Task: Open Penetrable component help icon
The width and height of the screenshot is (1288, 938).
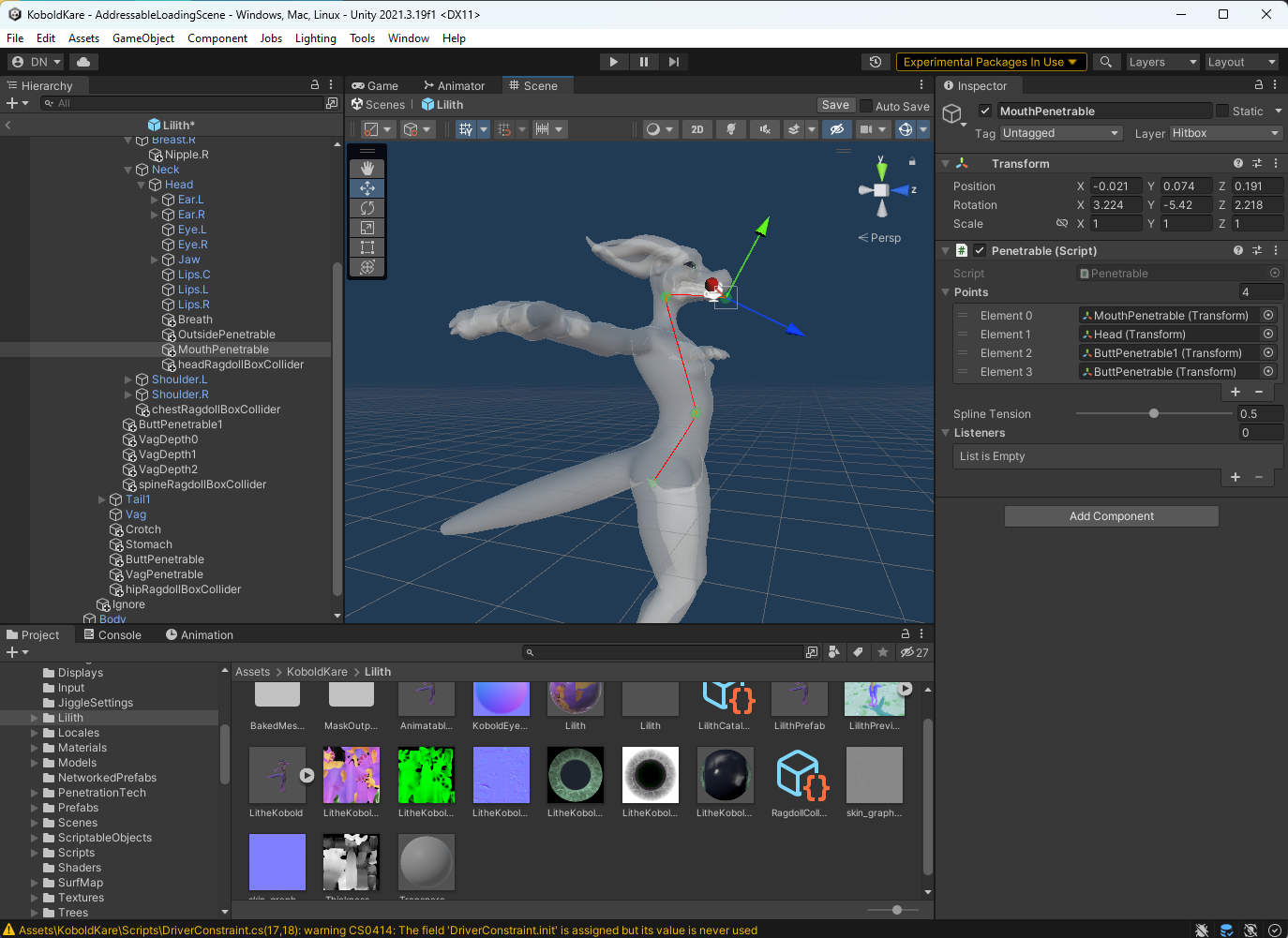Action: pyautogui.click(x=1238, y=250)
